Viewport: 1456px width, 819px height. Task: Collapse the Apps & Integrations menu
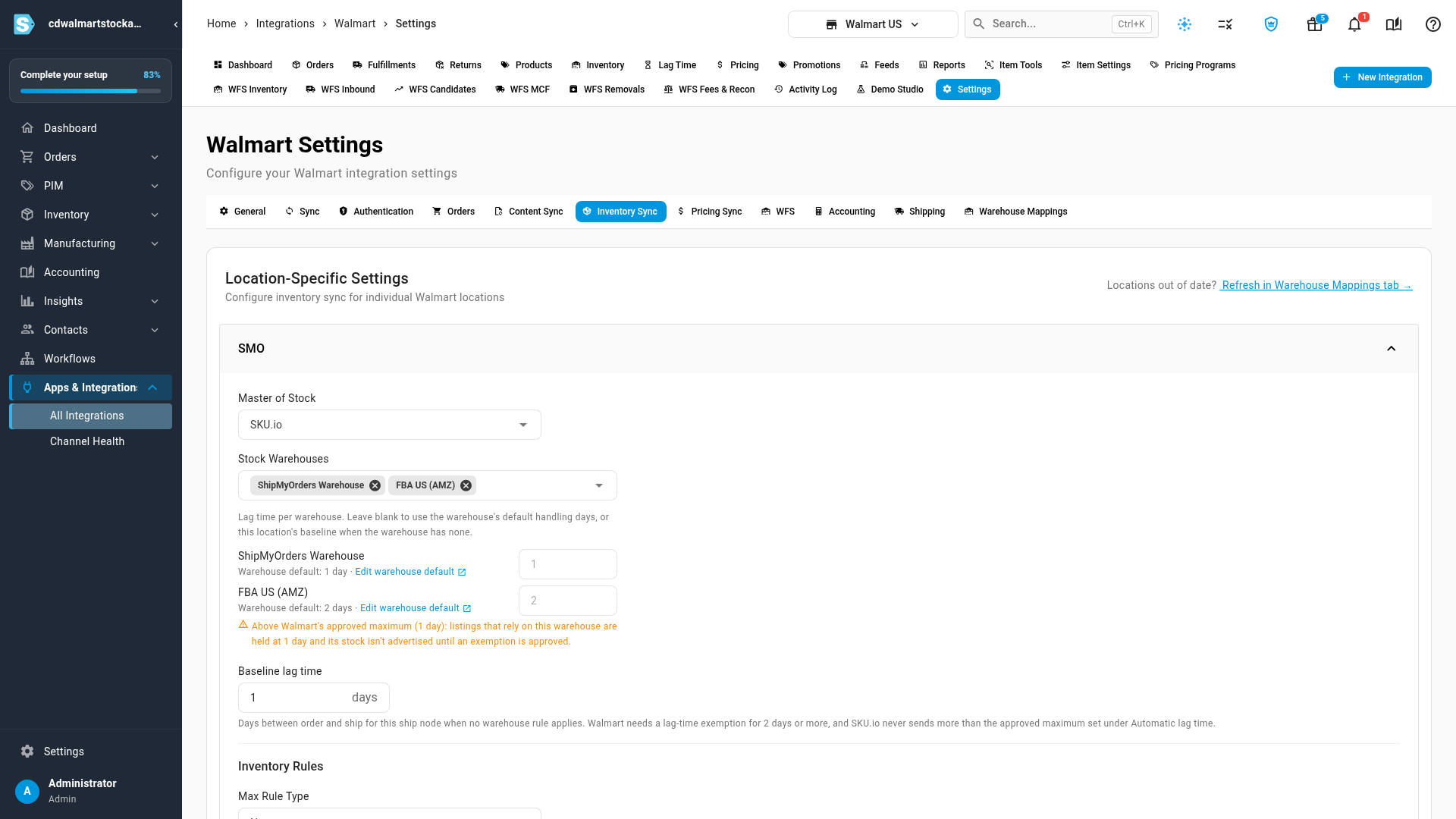tap(90, 388)
